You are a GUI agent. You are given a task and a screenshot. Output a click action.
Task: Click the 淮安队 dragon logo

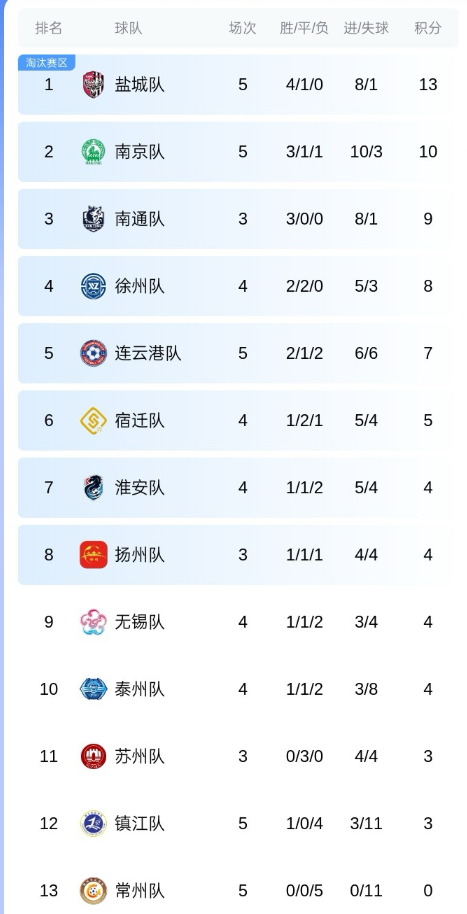[x=93, y=487]
